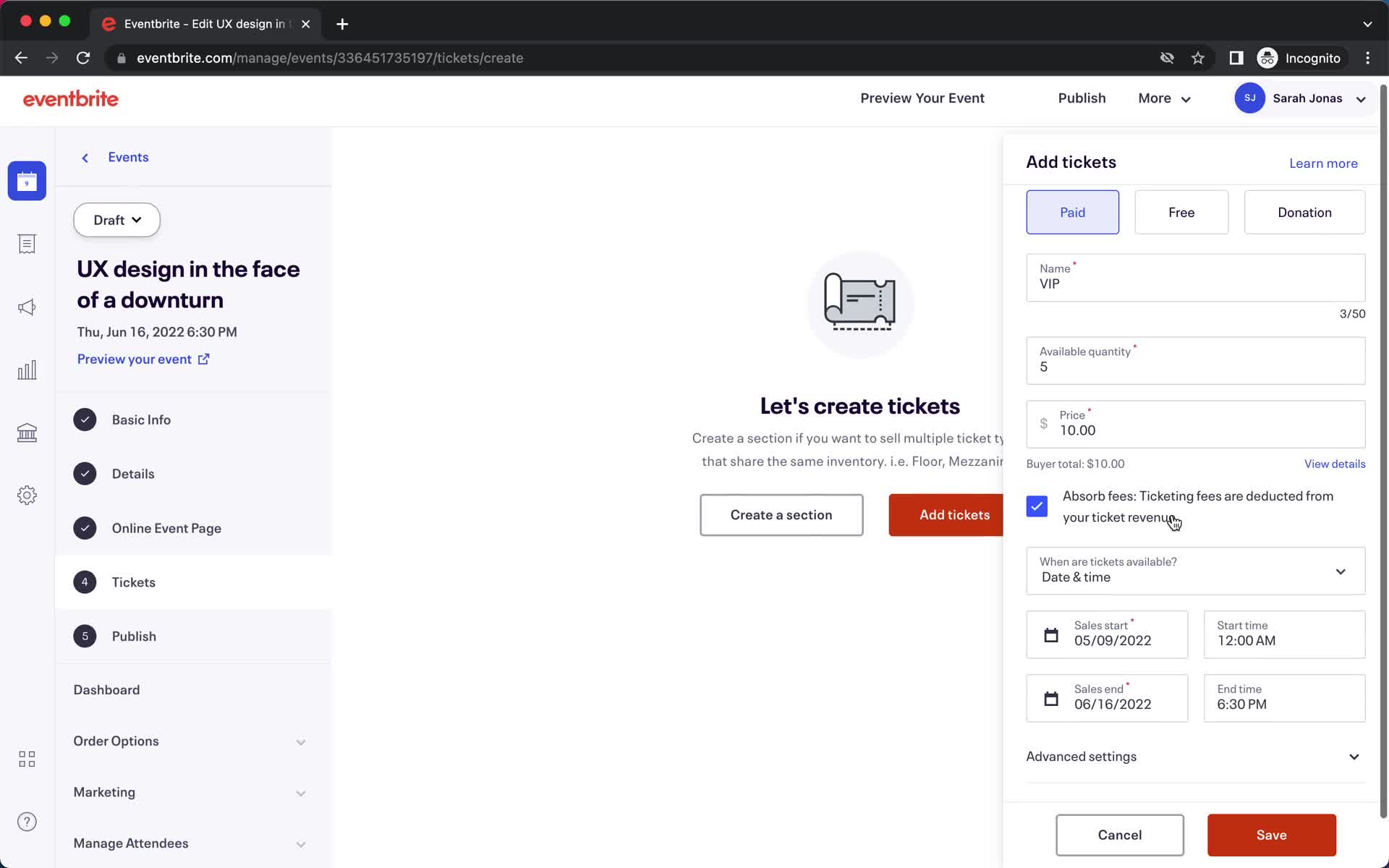Expand Marketing section

(x=191, y=793)
